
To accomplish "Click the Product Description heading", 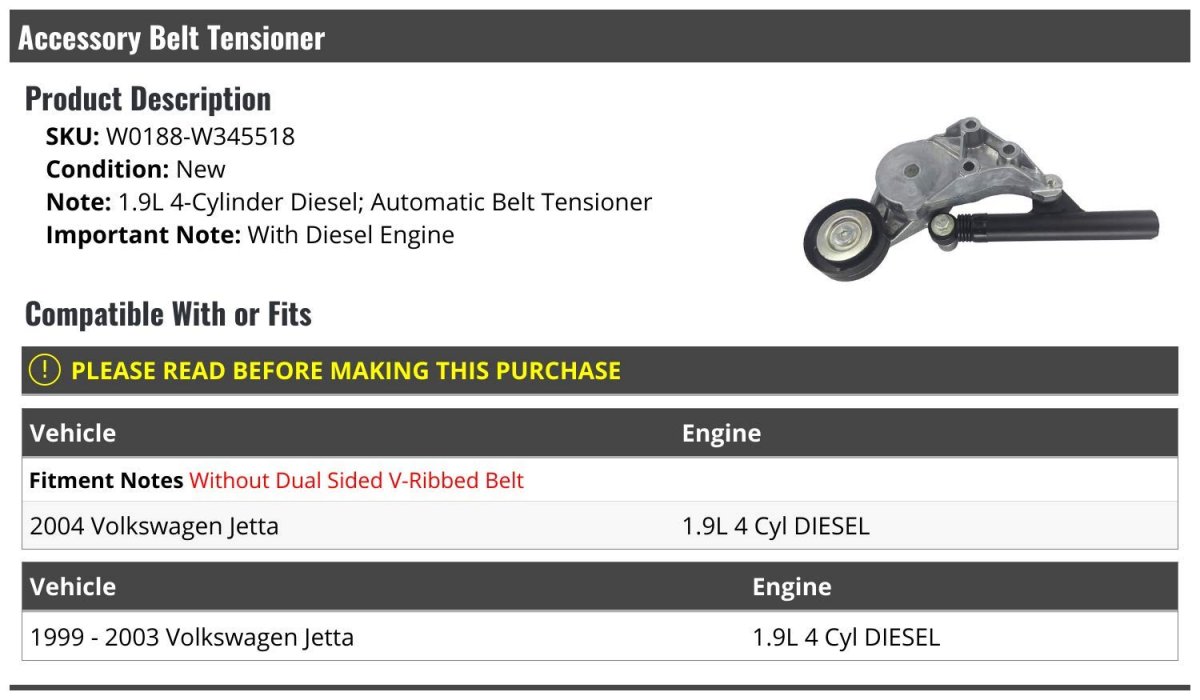I will point(148,98).
